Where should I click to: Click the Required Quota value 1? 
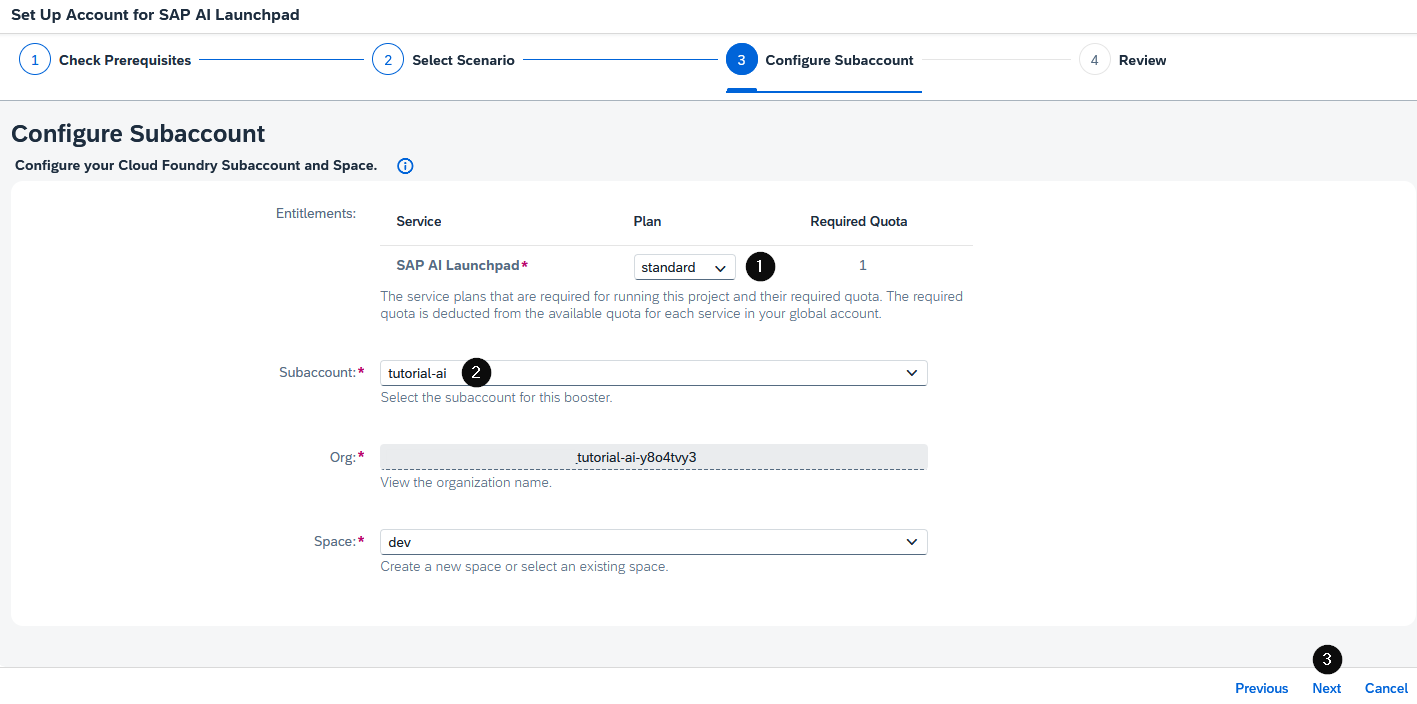[x=862, y=266]
